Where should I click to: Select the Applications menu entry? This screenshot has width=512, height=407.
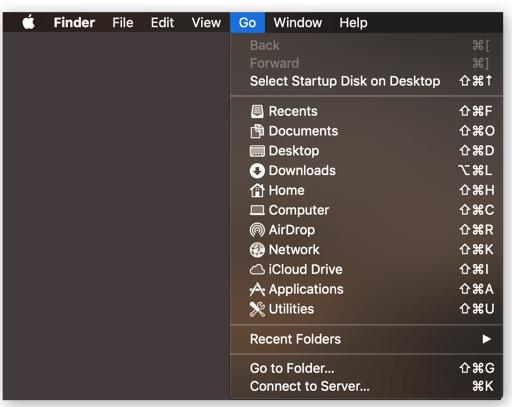(x=366, y=289)
